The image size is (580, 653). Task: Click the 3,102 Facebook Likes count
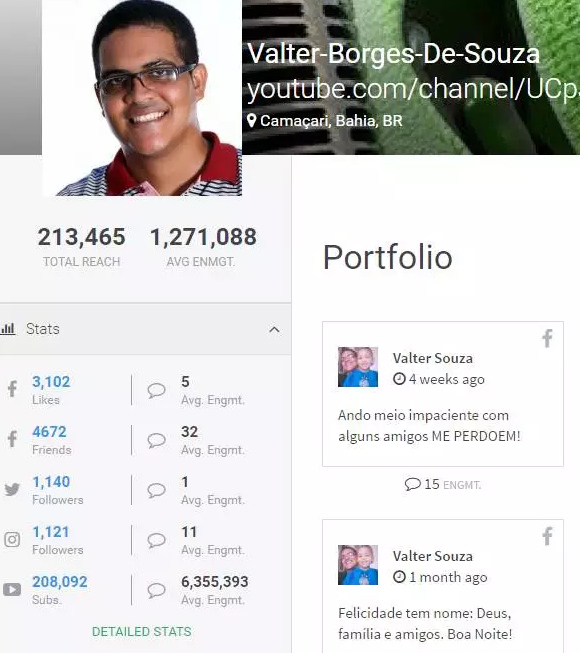[x=51, y=382]
